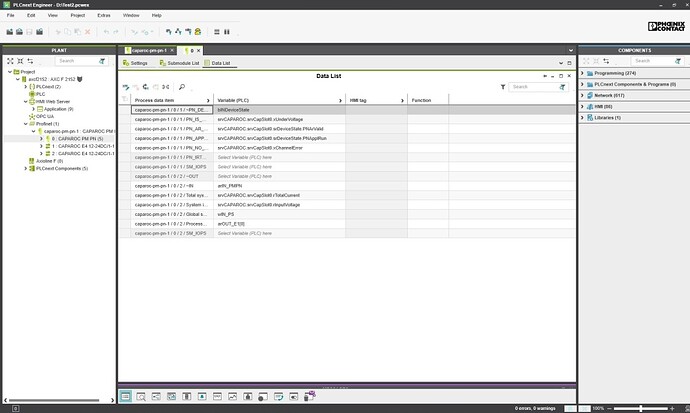Click collapse-all icon in PLANT panel

(20, 61)
